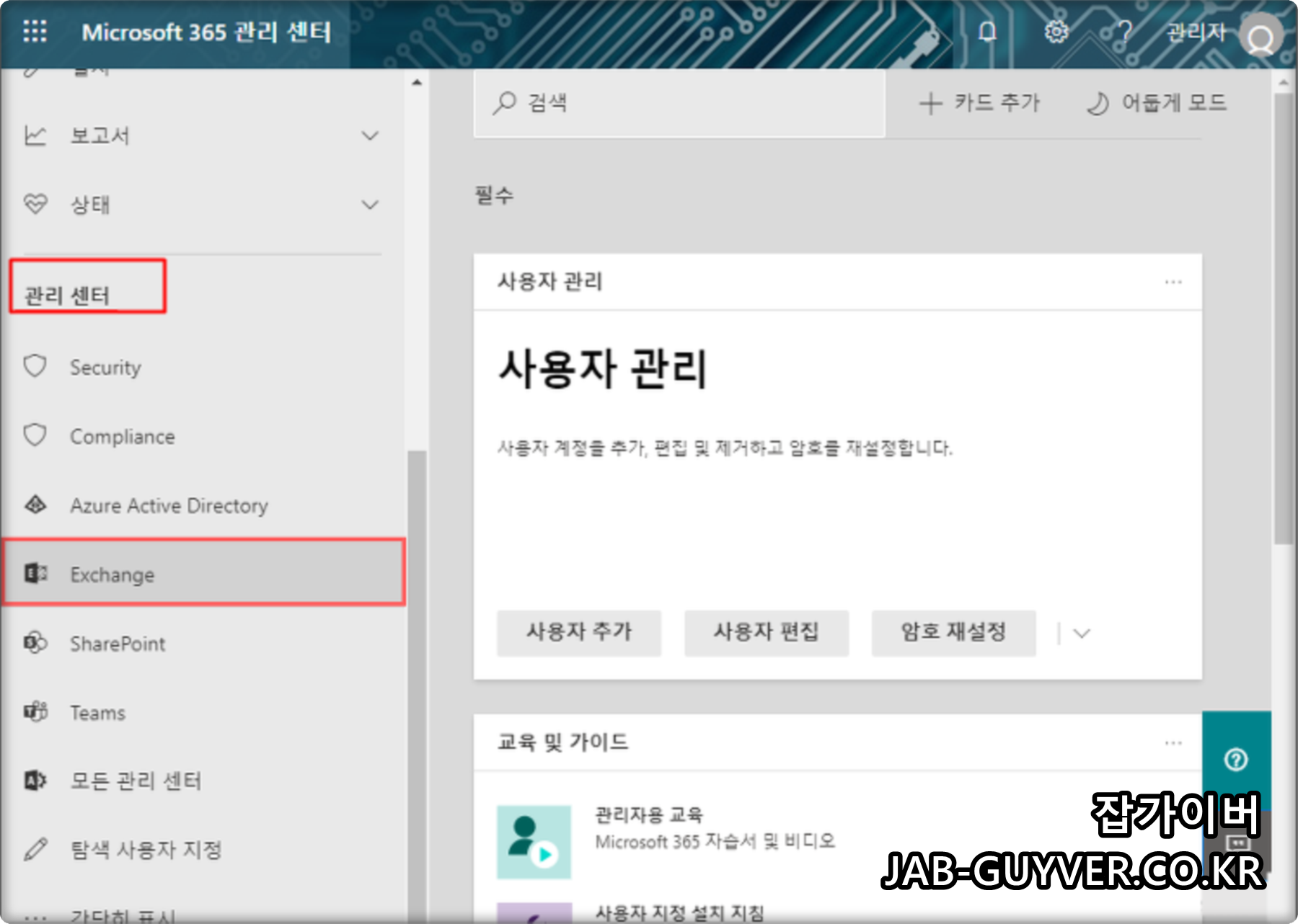Open 교육 및 가이드 card more options
Screen dimensions: 1298x924
coord(1173,742)
